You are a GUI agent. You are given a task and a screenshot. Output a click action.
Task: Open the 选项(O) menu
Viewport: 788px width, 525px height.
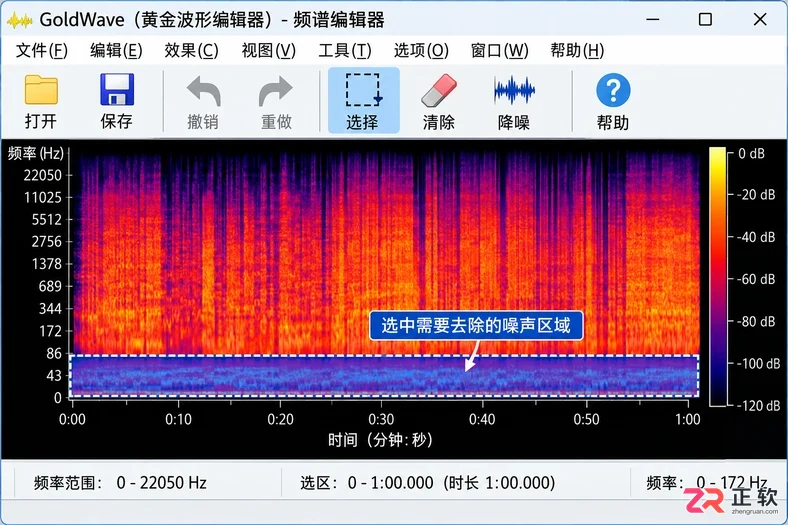pyautogui.click(x=421, y=50)
